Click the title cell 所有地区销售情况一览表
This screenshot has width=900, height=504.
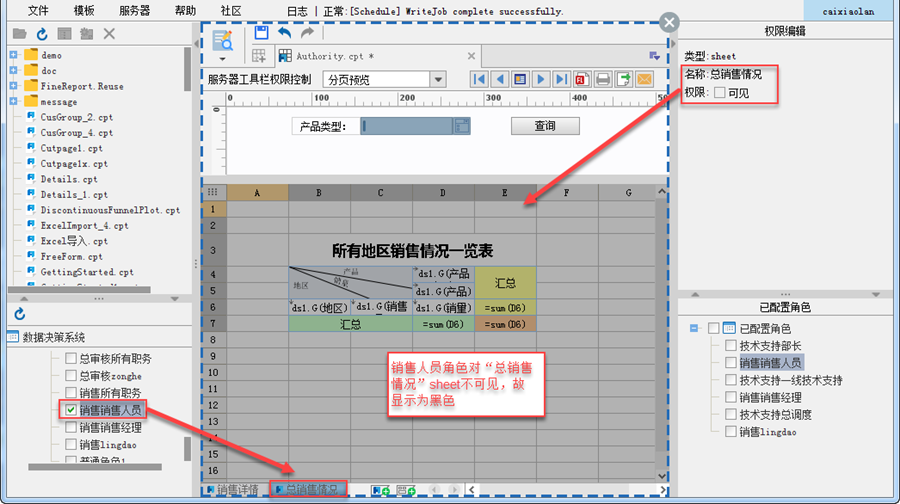coord(412,250)
